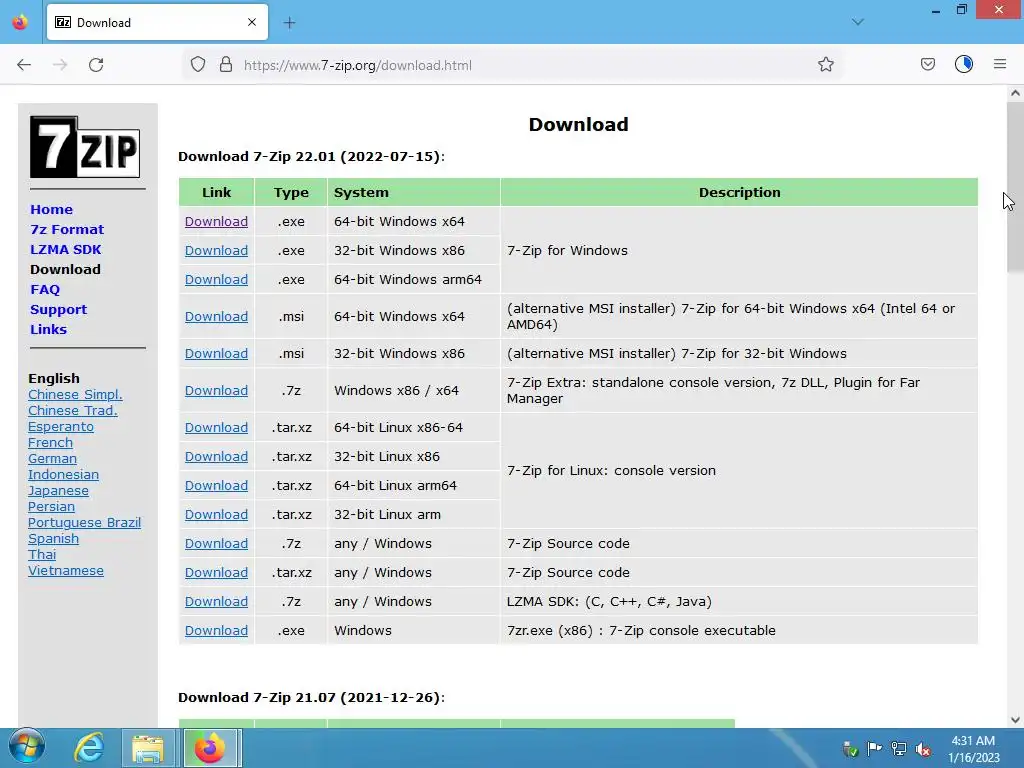
Task: Launch Internet Explorer from taskbar
Action: [89, 748]
